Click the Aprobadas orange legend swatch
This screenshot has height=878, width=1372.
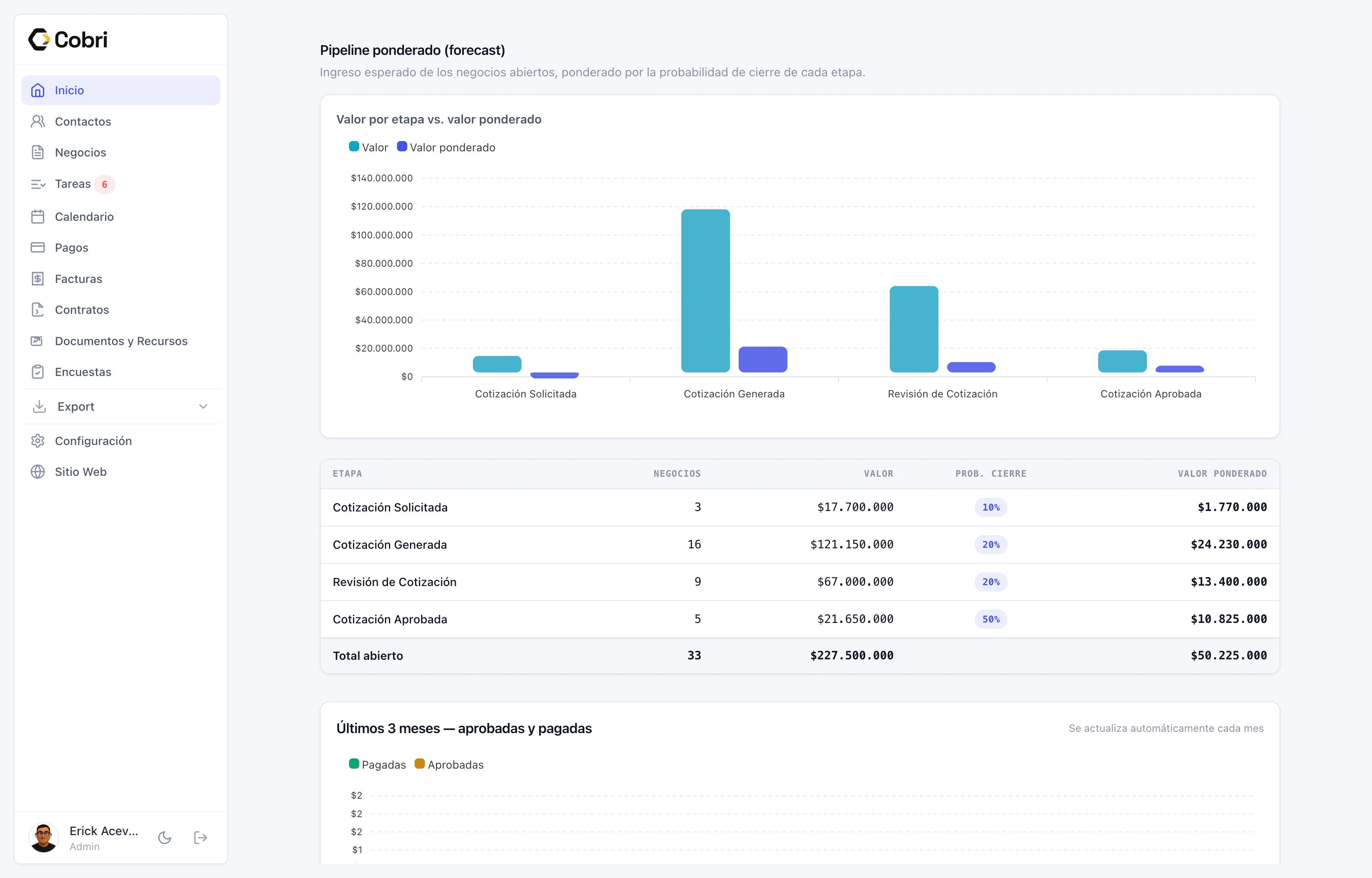419,764
